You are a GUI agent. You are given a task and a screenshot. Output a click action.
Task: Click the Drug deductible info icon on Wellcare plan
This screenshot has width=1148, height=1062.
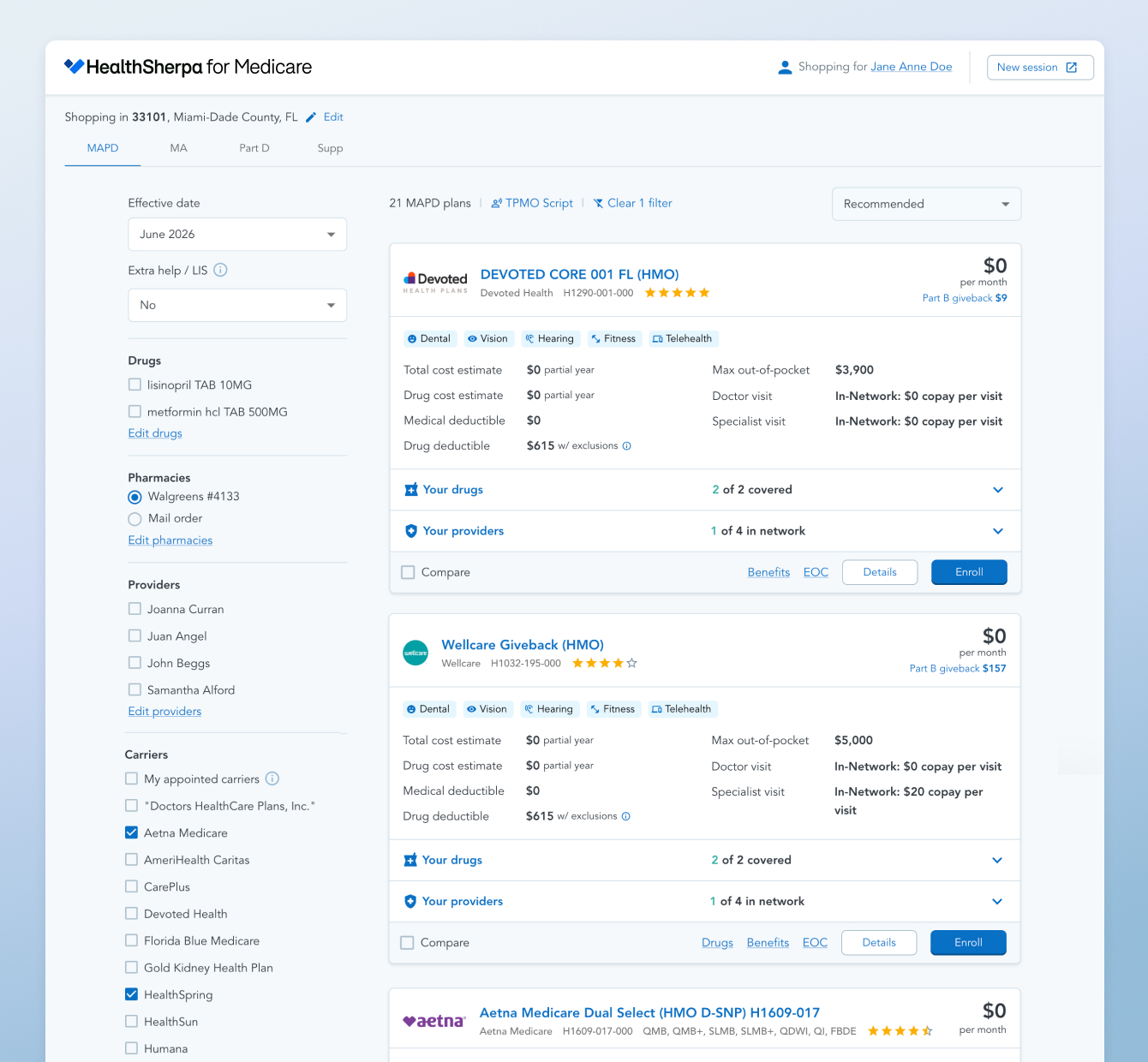pos(625,816)
